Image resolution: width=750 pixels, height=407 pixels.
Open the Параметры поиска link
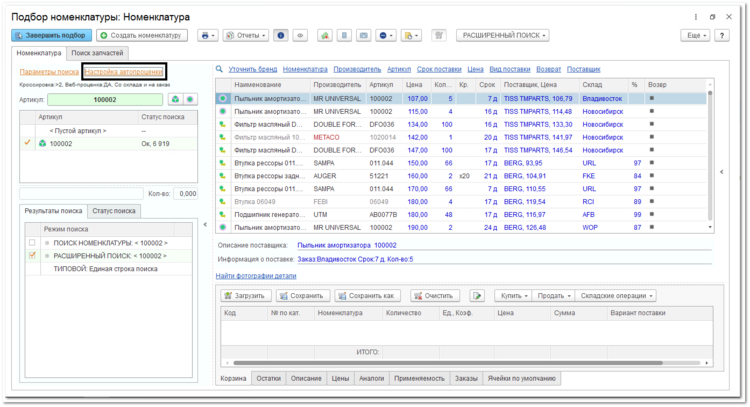tap(49, 72)
